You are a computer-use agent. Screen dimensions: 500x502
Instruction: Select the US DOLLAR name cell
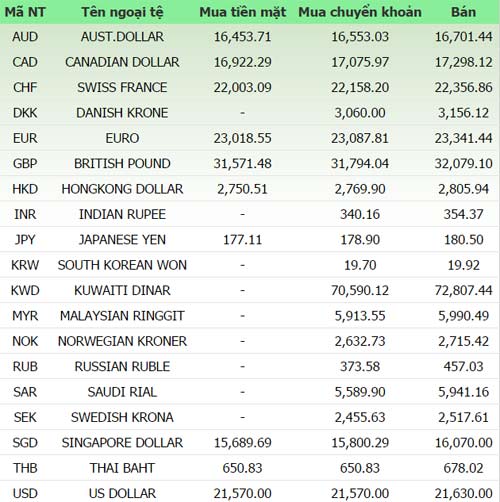point(122,493)
